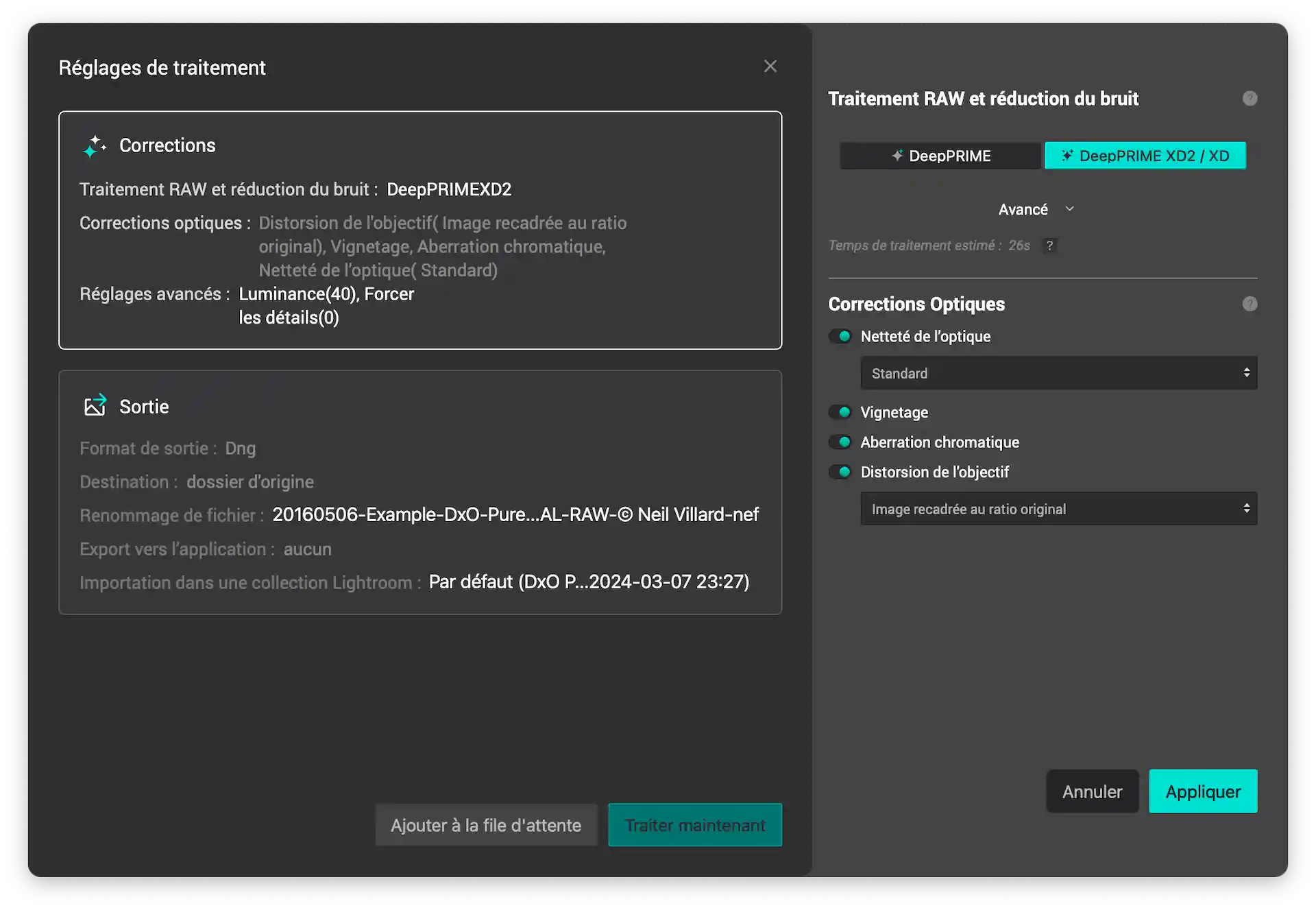
Task: Toggle Distorsion de l'objectif switch
Action: (840, 472)
